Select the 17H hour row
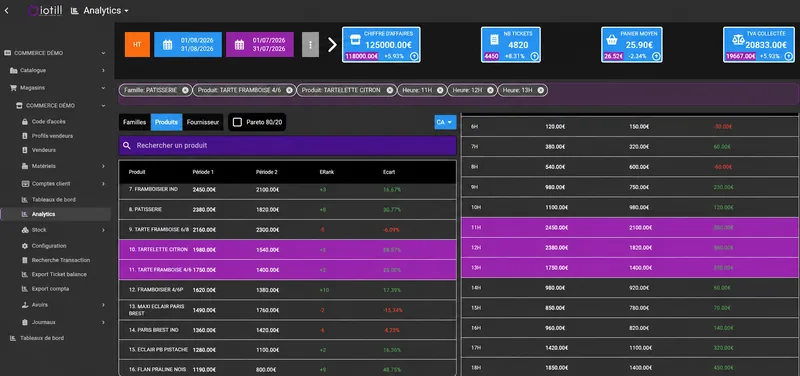 coord(630,348)
